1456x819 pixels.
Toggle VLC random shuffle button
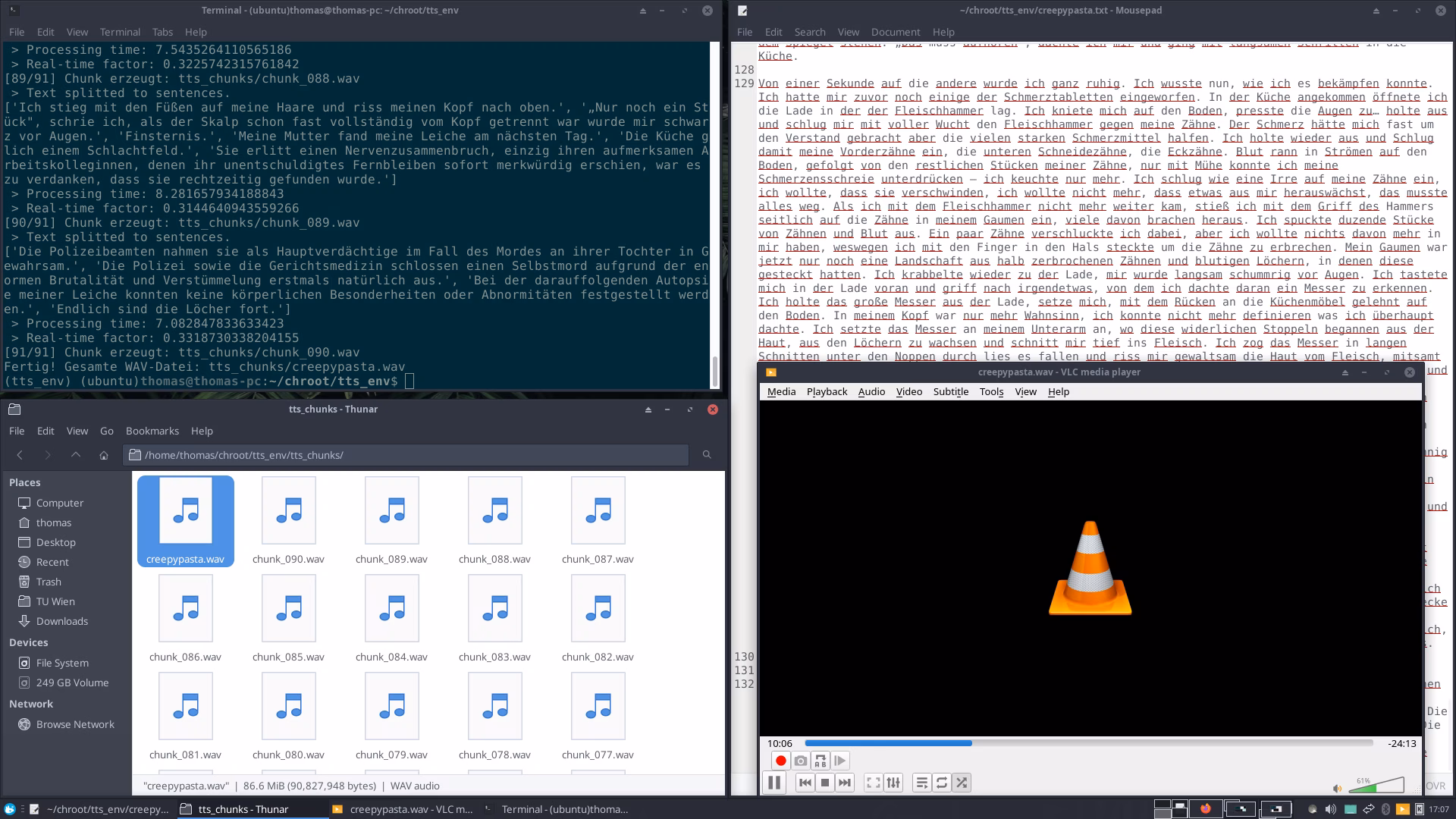[x=962, y=783]
